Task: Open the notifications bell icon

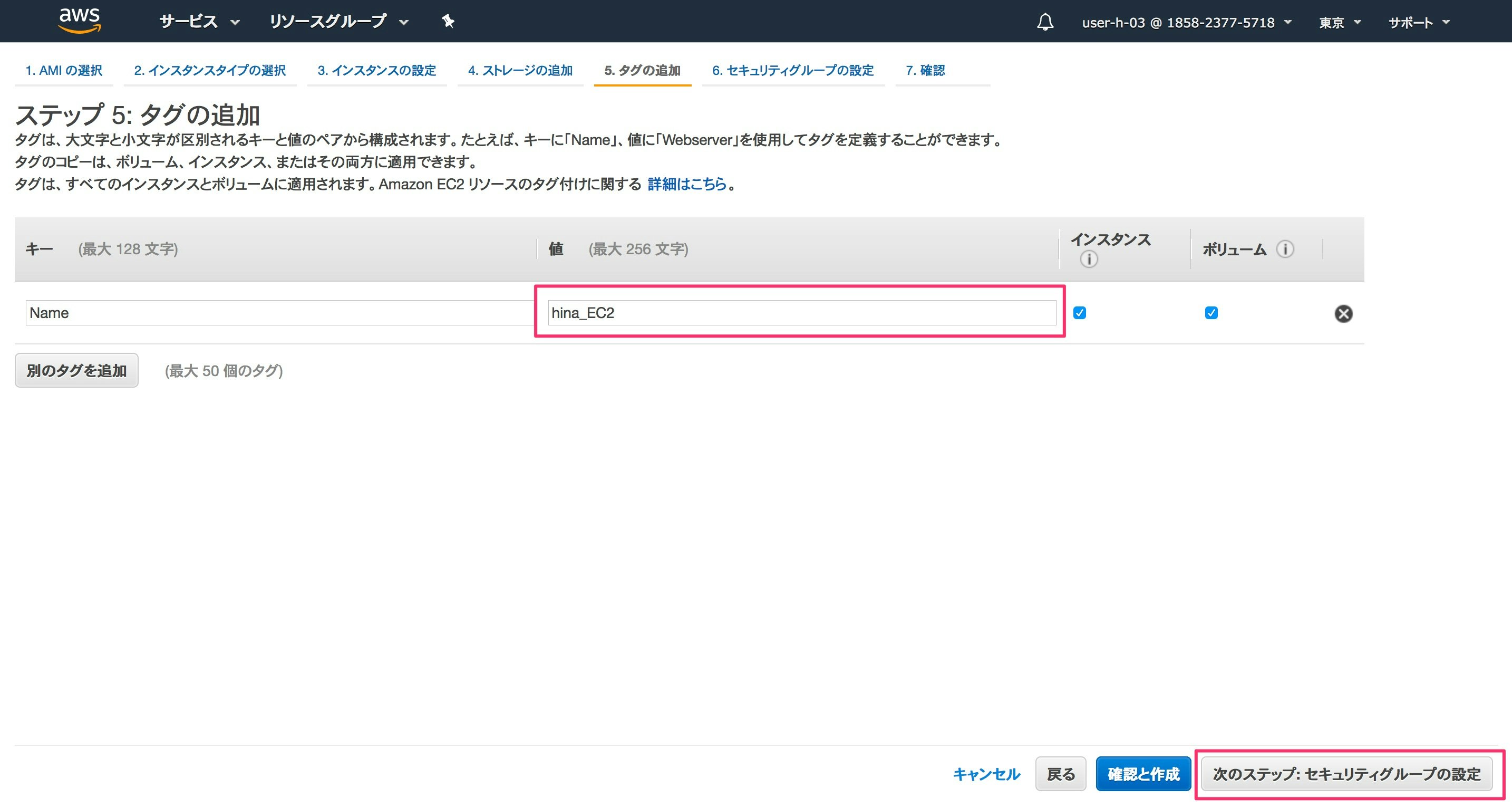Action: [x=1045, y=22]
